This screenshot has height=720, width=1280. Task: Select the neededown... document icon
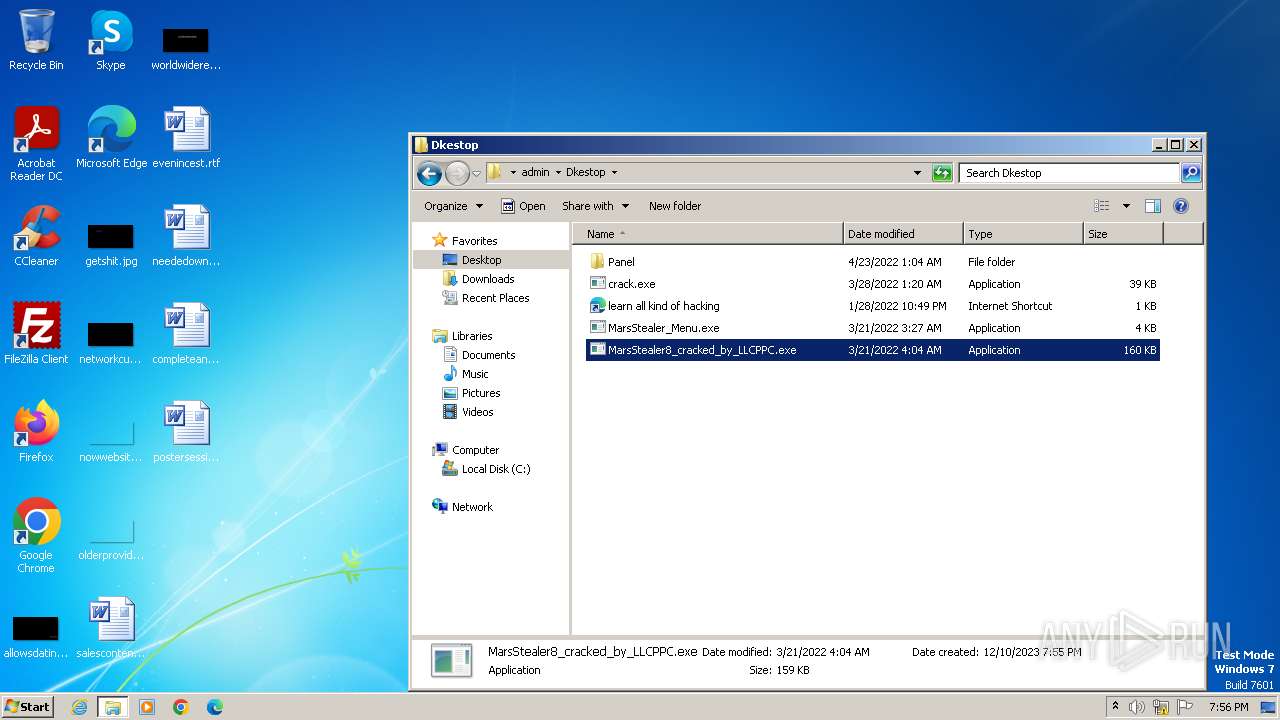pyautogui.click(x=186, y=236)
